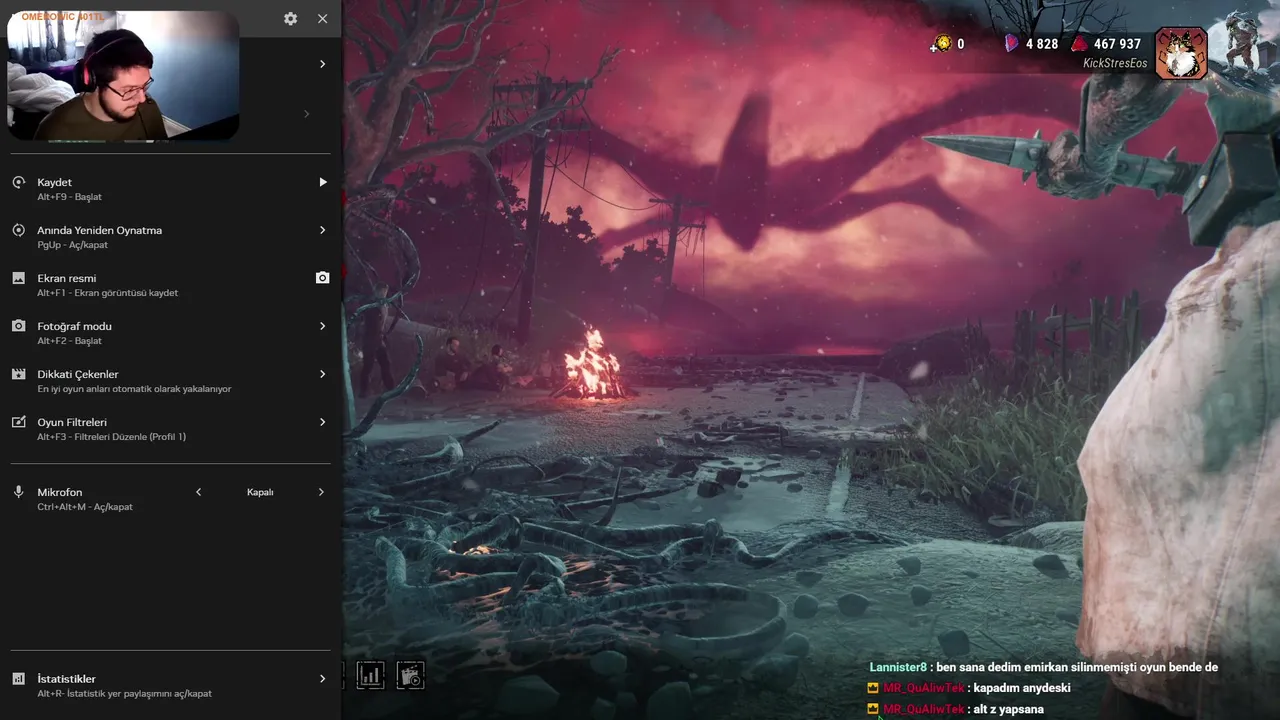The image size is (1280, 720).
Task: Click the in-game clapperboard video icon
Action: point(410,675)
